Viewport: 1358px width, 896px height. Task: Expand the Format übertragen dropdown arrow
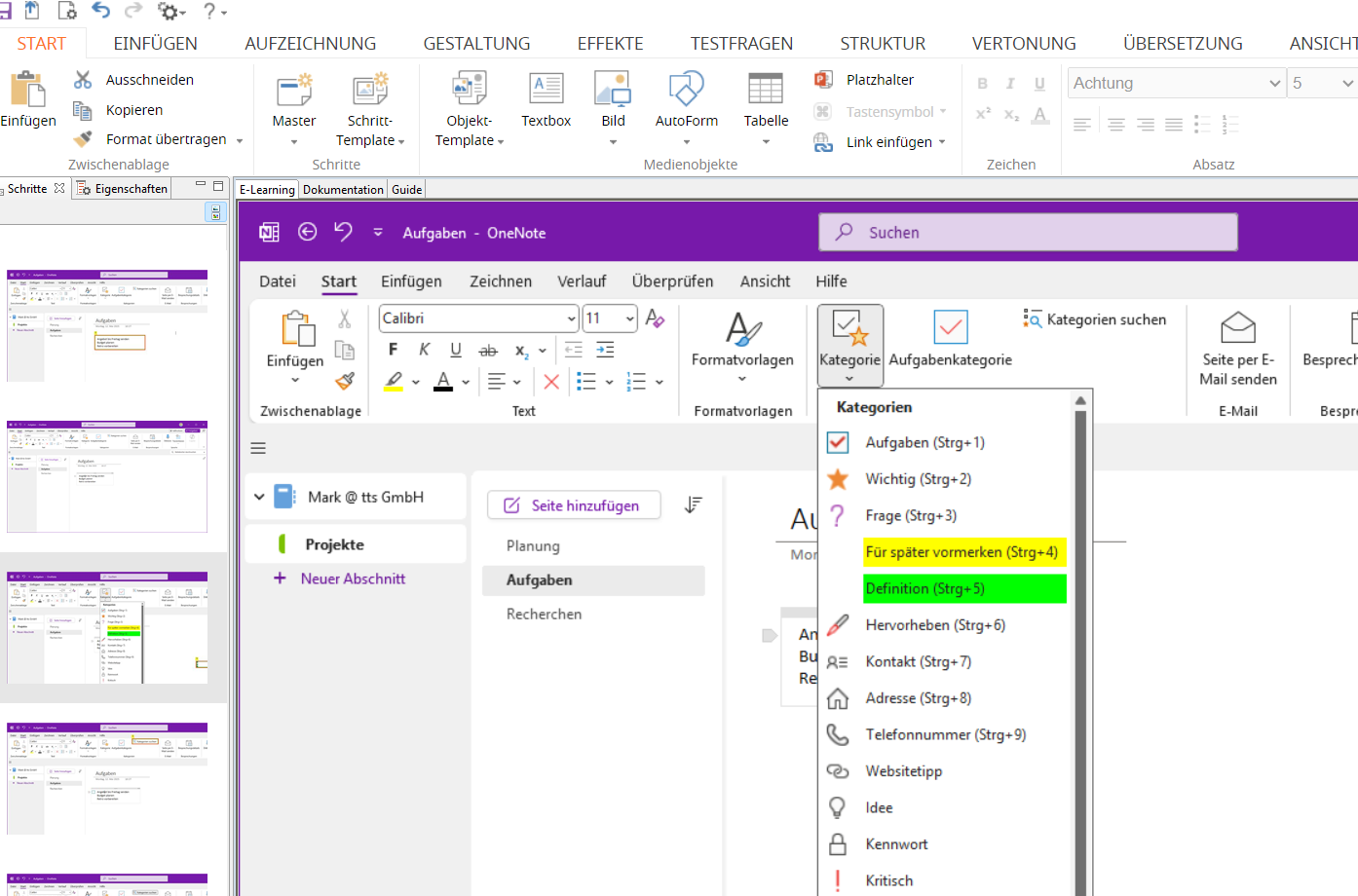click(x=239, y=140)
